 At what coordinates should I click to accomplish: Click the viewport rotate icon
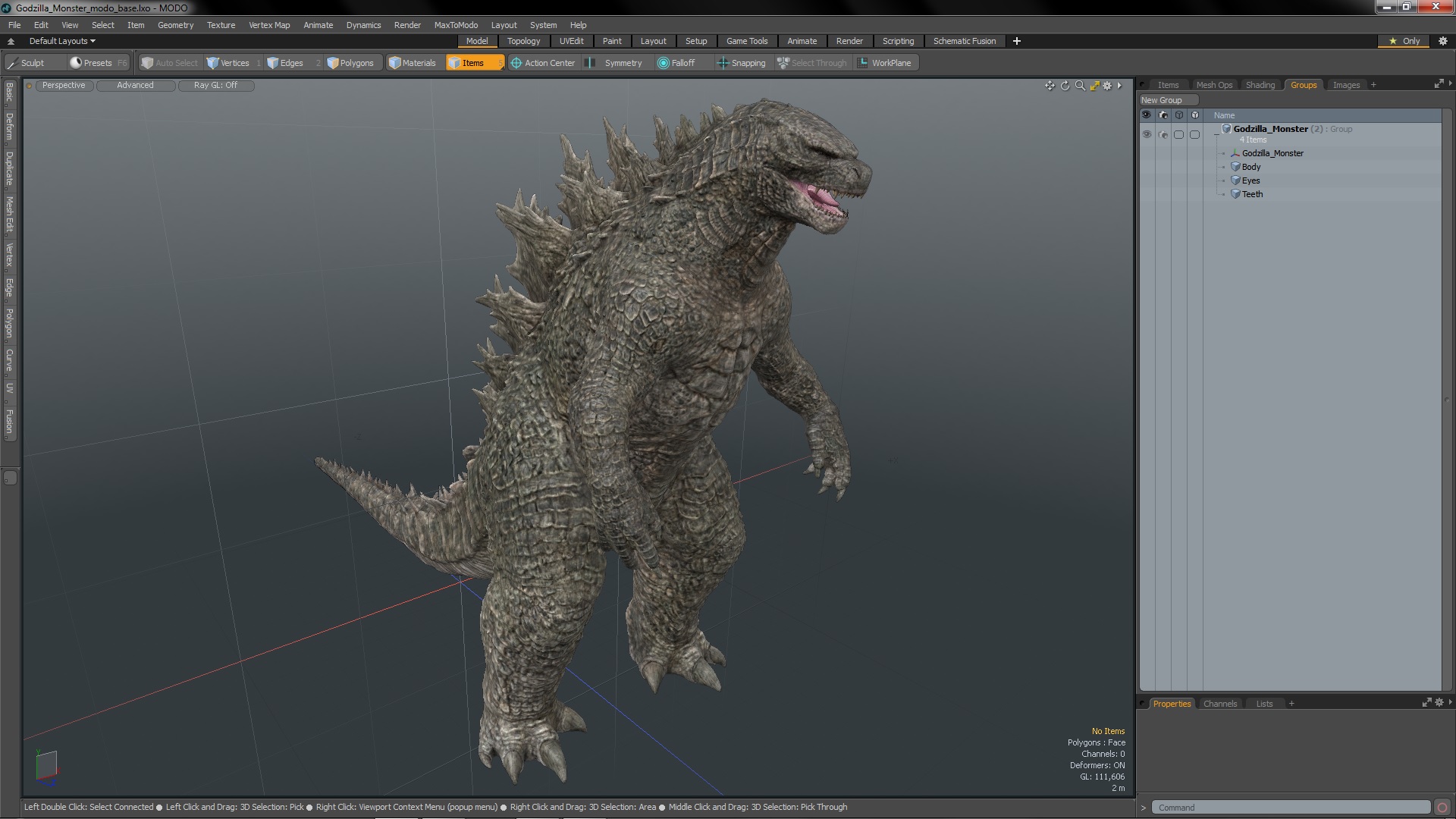point(1065,86)
